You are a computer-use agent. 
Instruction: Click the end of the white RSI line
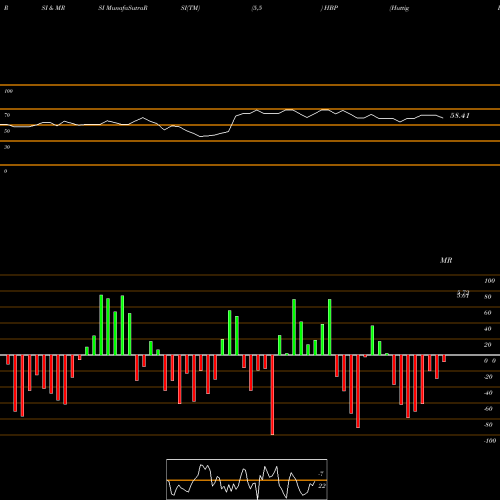(x=443, y=118)
